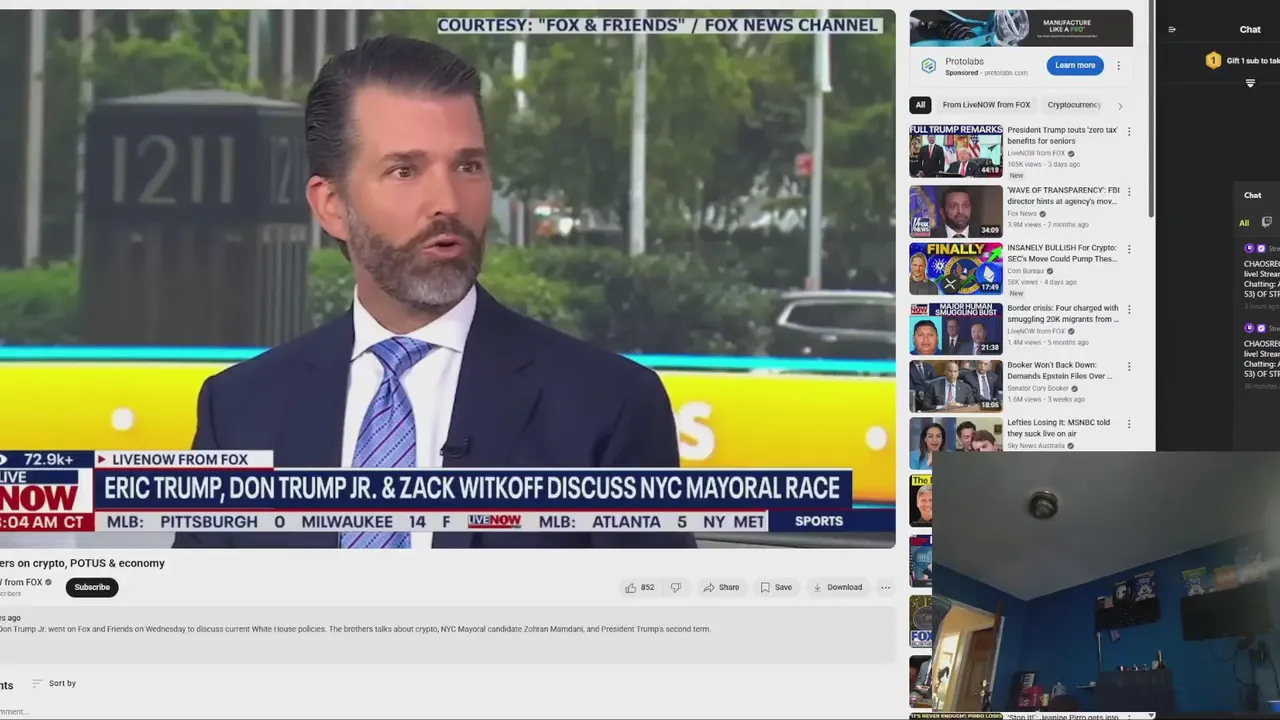Like the video with 852 likes
Image resolution: width=1280 pixels, height=720 pixels.
click(639, 587)
